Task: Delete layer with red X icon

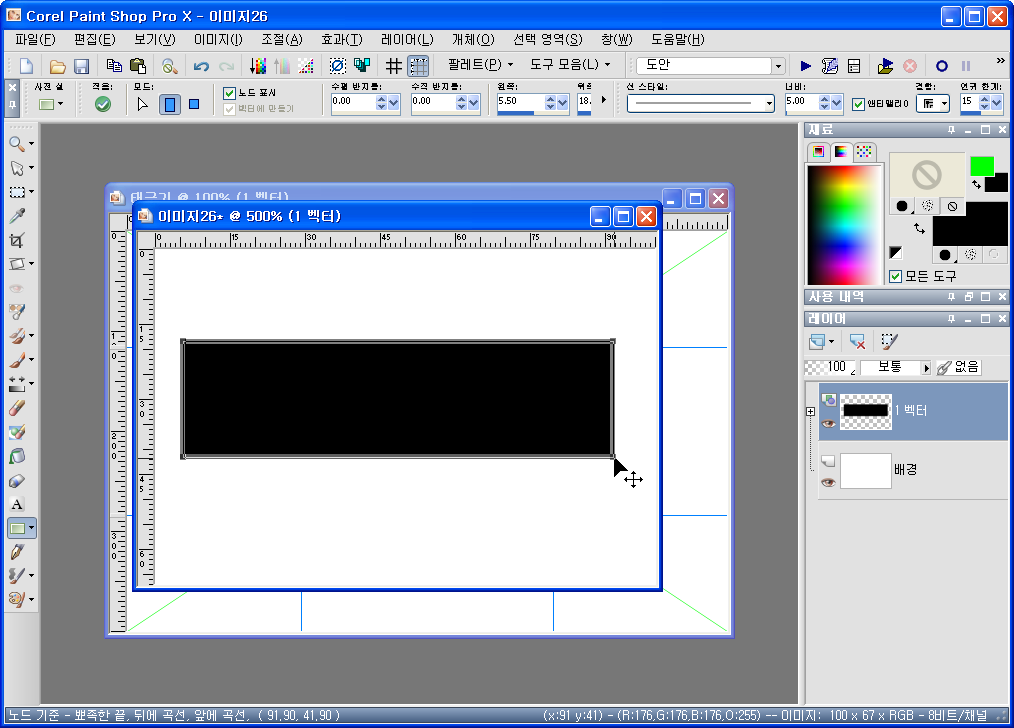Action: [858, 341]
